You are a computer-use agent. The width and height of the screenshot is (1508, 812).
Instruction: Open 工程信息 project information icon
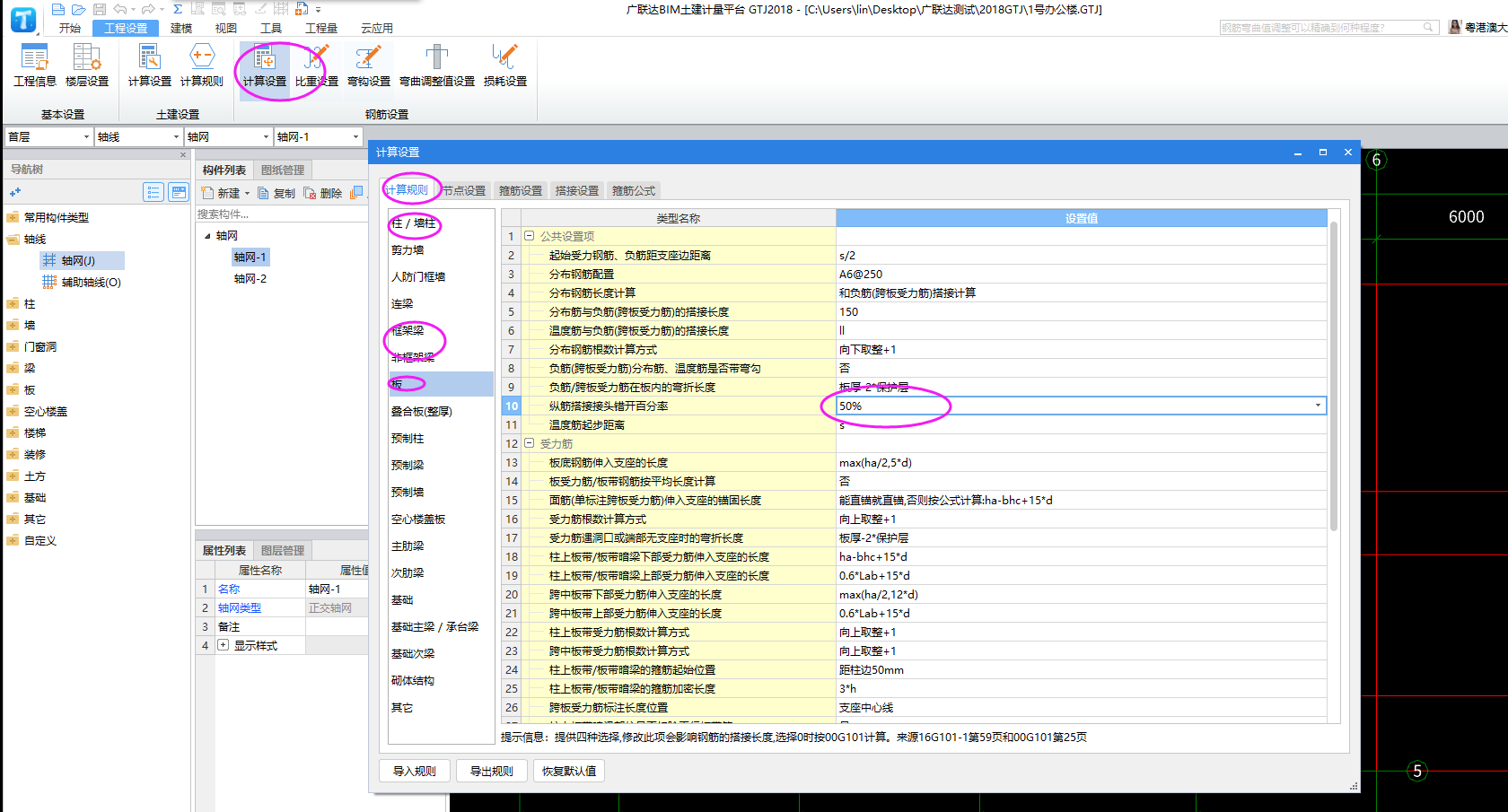click(34, 65)
